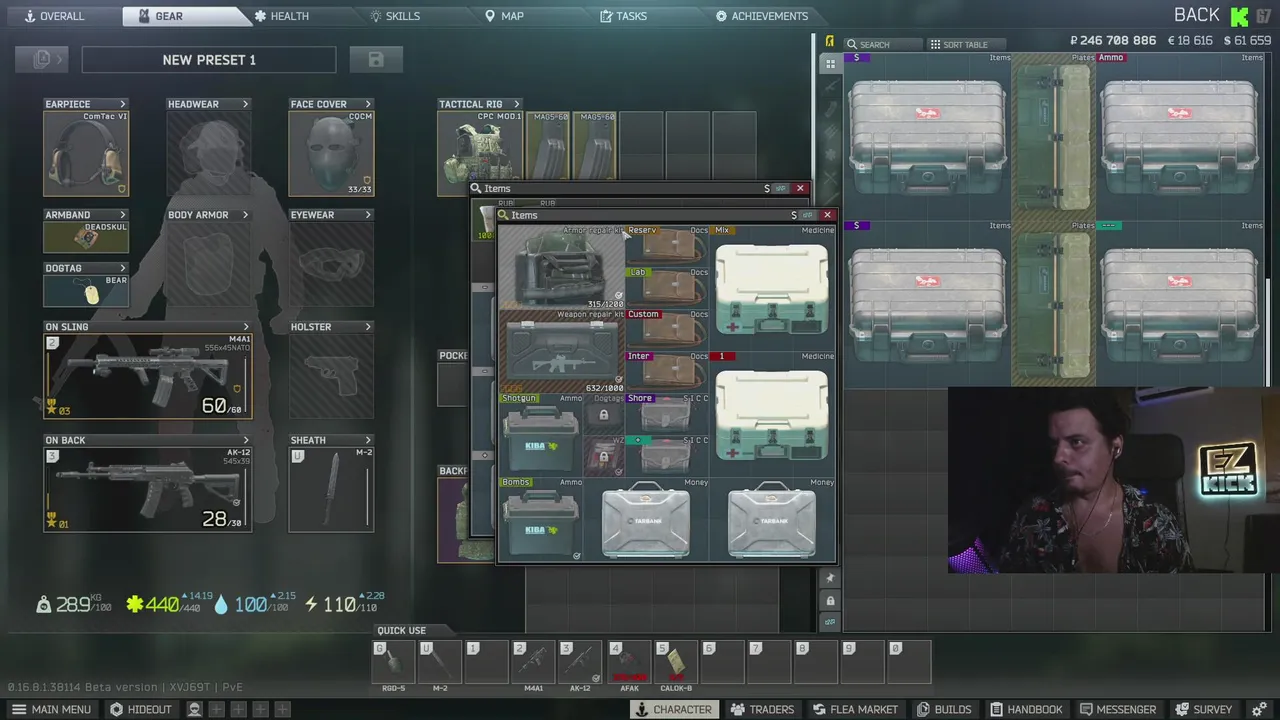Open the Ammo-tagged items case in stash
This screenshot has height=720, width=1280.
coord(1181,135)
